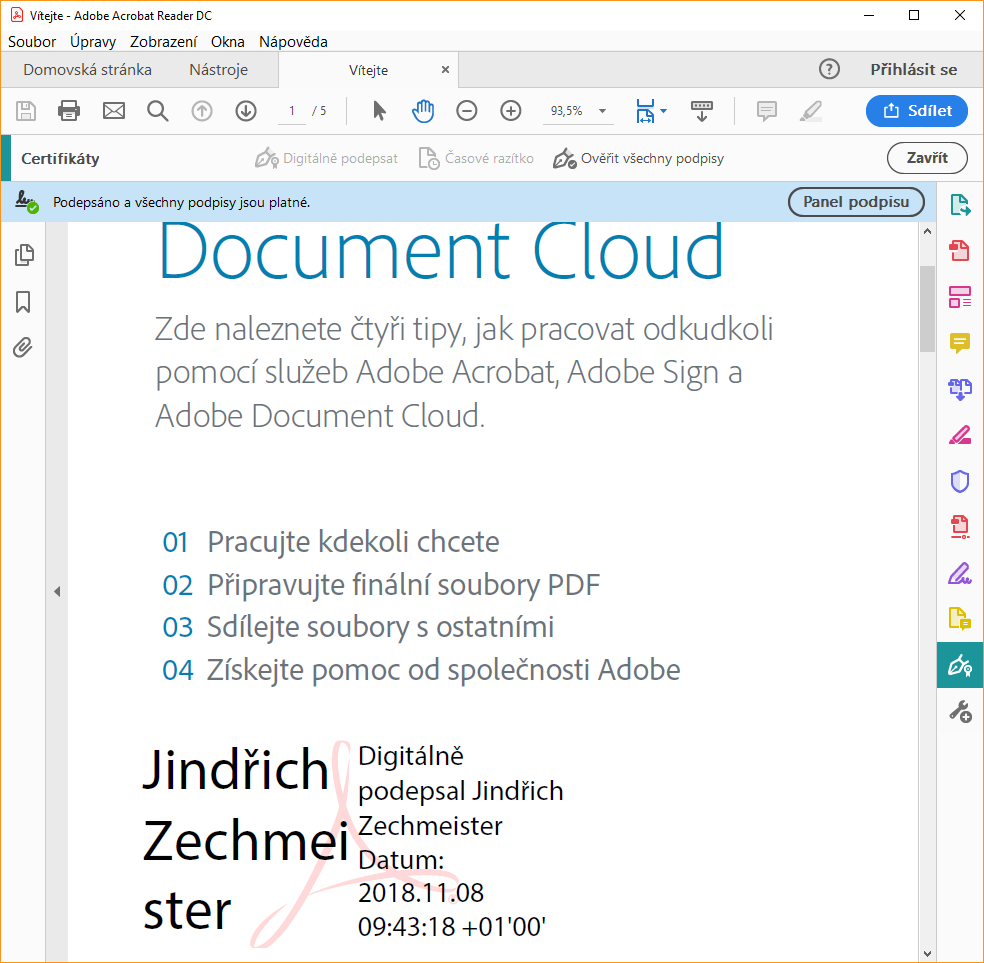984x963 pixels.
Task: Open the Úpravy menu
Action: coord(93,41)
